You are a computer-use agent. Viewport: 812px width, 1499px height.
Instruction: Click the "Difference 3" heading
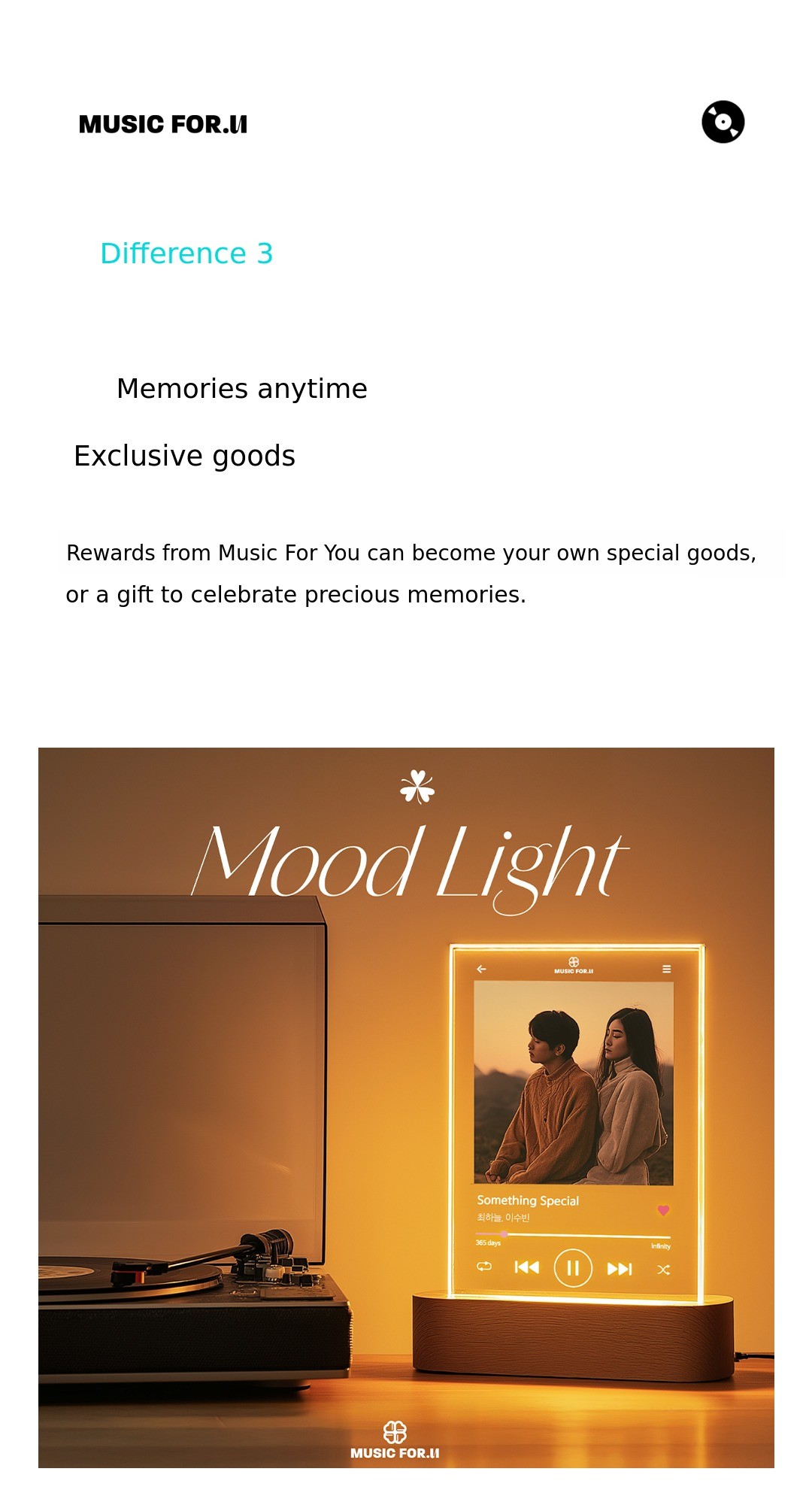click(186, 253)
